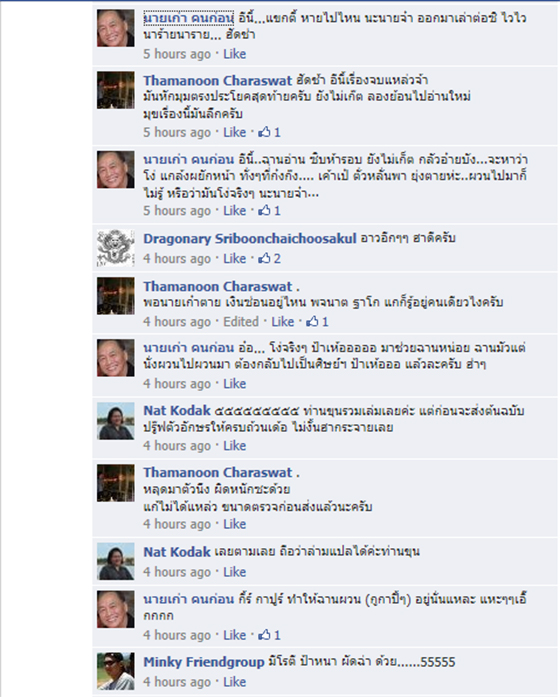560x697 pixels.
Task: Click thumbs-up icon on the กี้ร์ กาปูร์ comment
Action: point(264,635)
